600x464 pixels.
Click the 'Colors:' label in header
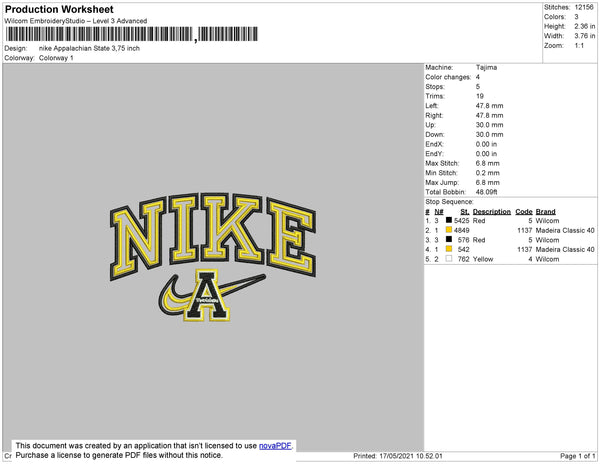[x=555, y=17]
